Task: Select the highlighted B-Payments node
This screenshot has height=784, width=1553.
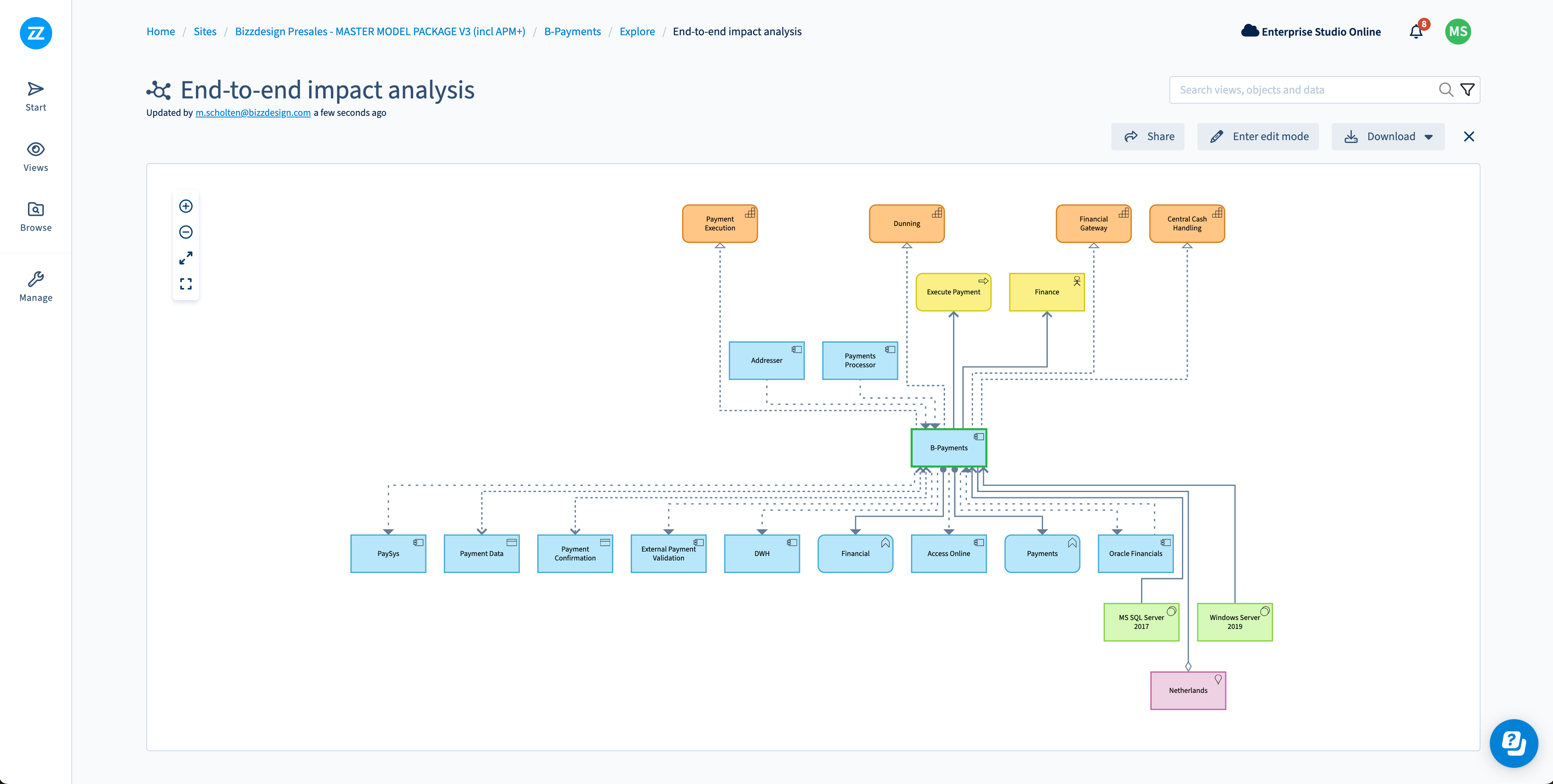Action: (949, 448)
